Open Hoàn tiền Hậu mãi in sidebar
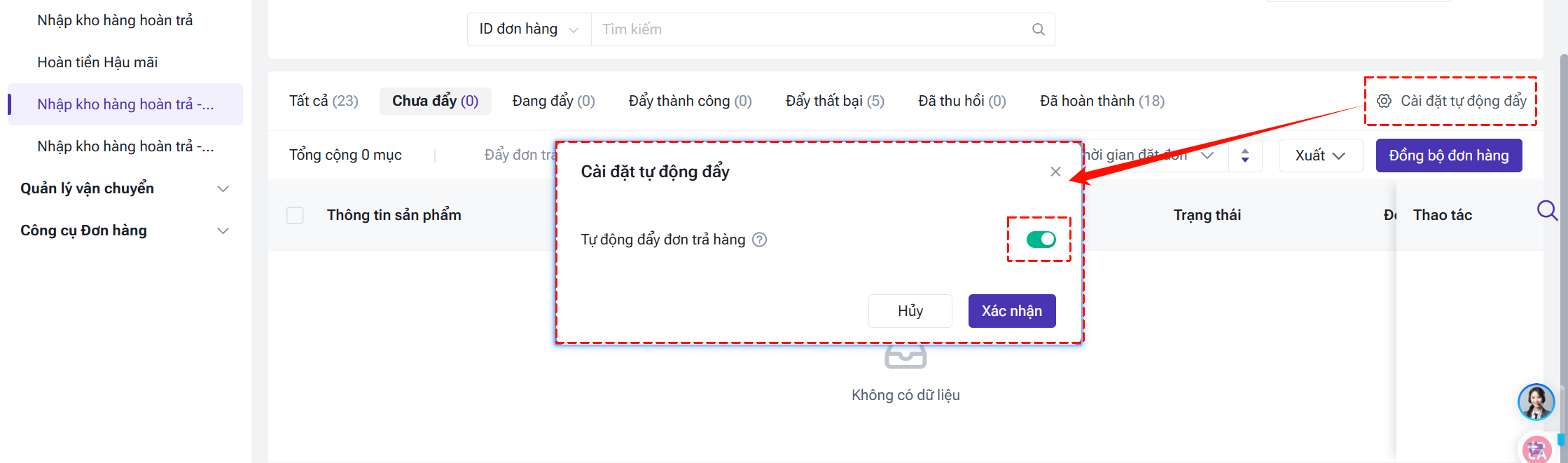 [x=97, y=62]
